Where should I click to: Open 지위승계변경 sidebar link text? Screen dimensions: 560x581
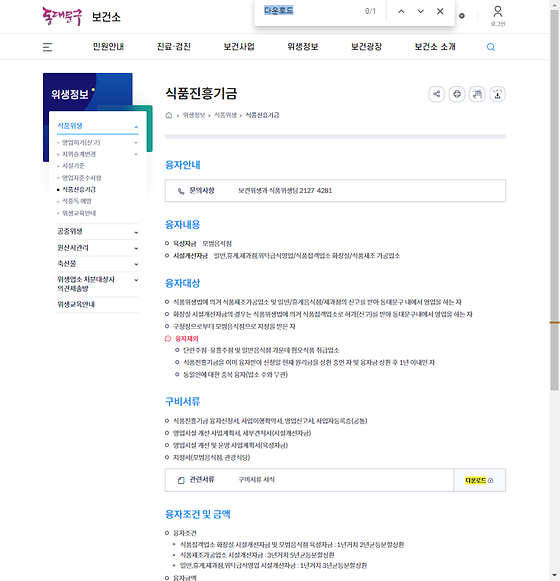pos(79,154)
